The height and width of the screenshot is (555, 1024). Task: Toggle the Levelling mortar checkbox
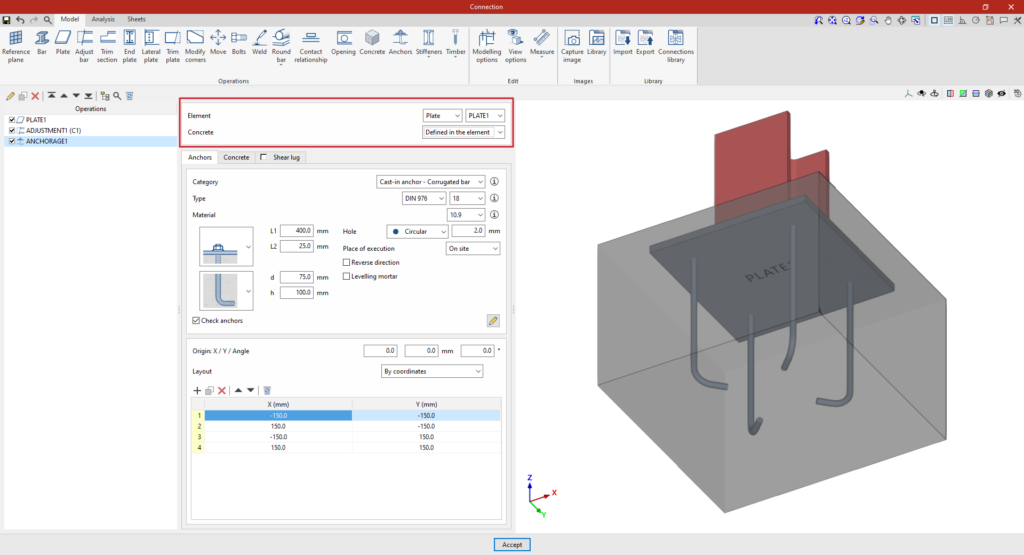tap(347, 276)
